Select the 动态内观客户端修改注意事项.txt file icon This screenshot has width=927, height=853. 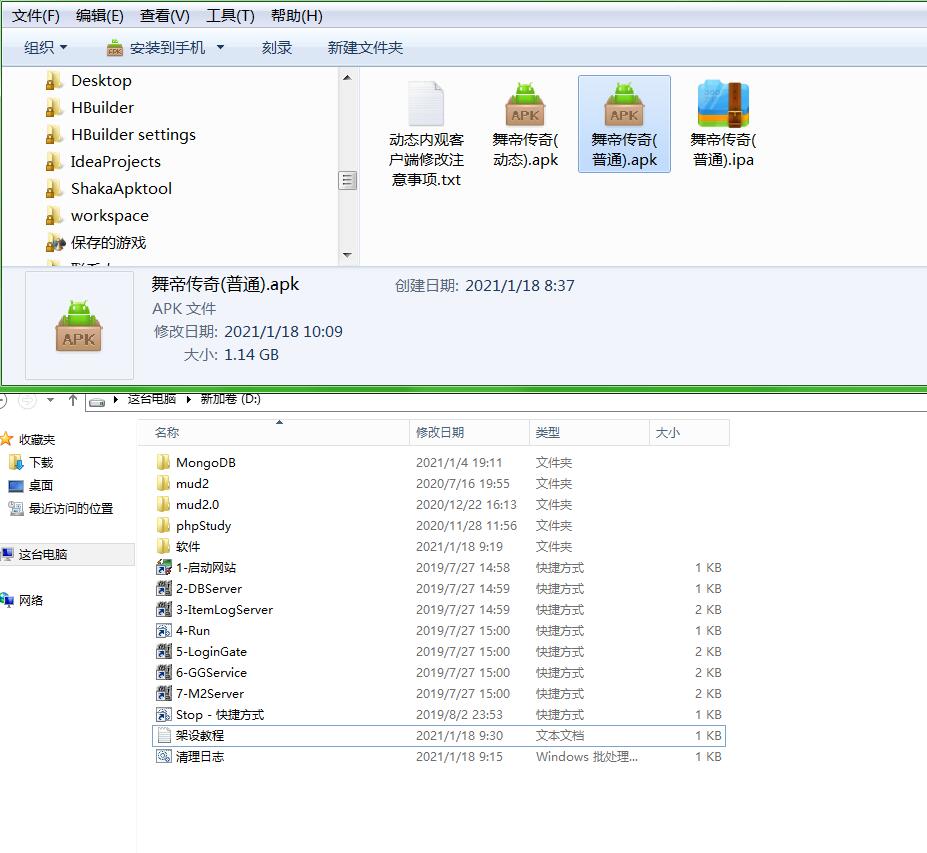tap(426, 104)
